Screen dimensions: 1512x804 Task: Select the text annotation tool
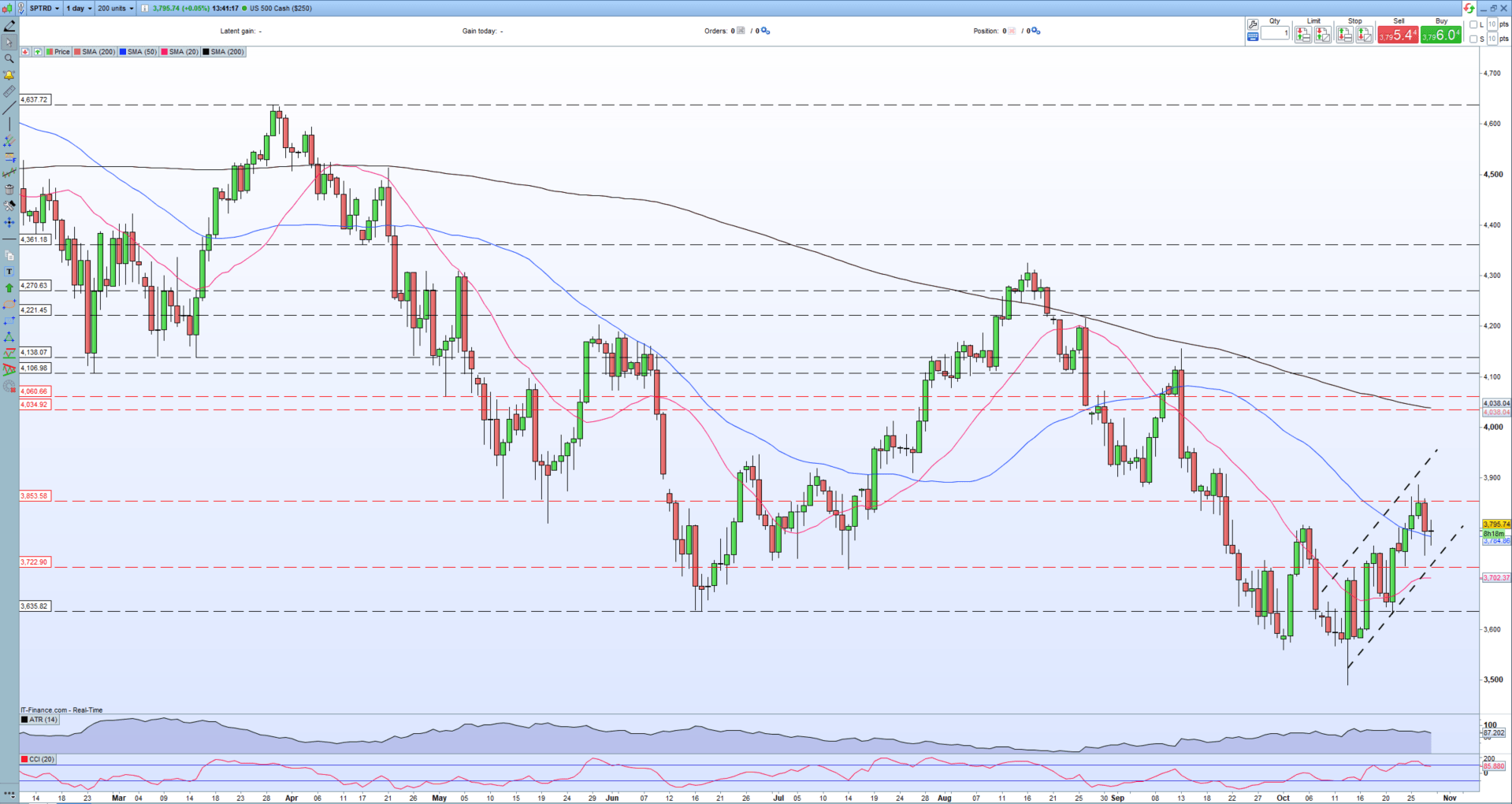click(x=9, y=272)
